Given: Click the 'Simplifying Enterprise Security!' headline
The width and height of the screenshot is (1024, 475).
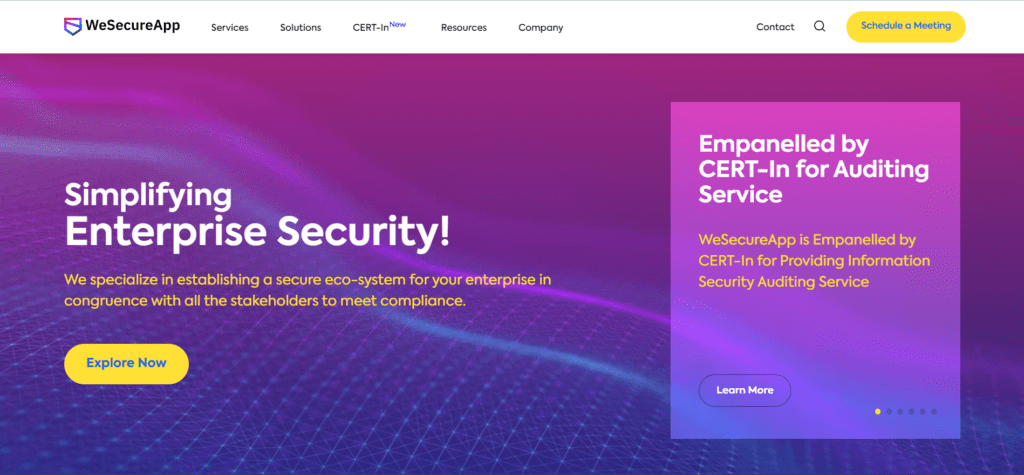Looking at the screenshot, I should click(x=257, y=216).
